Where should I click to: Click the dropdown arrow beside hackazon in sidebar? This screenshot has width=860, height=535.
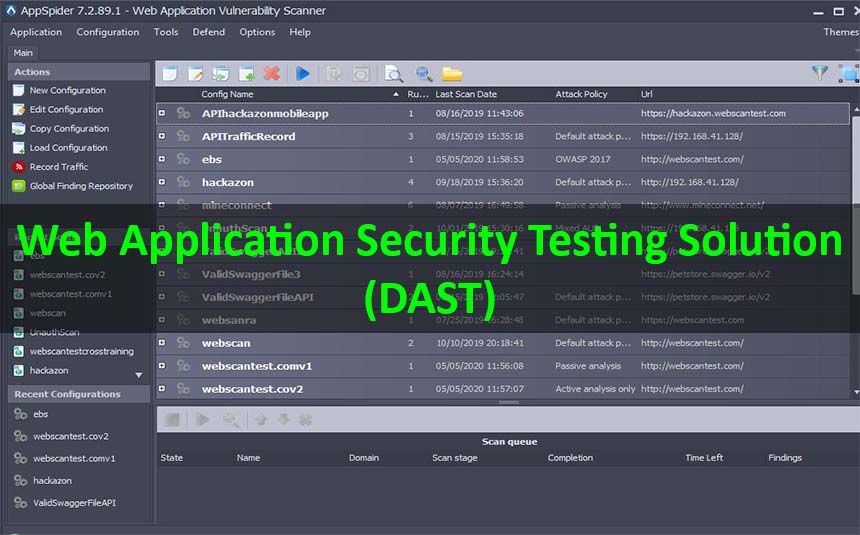[139, 375]
